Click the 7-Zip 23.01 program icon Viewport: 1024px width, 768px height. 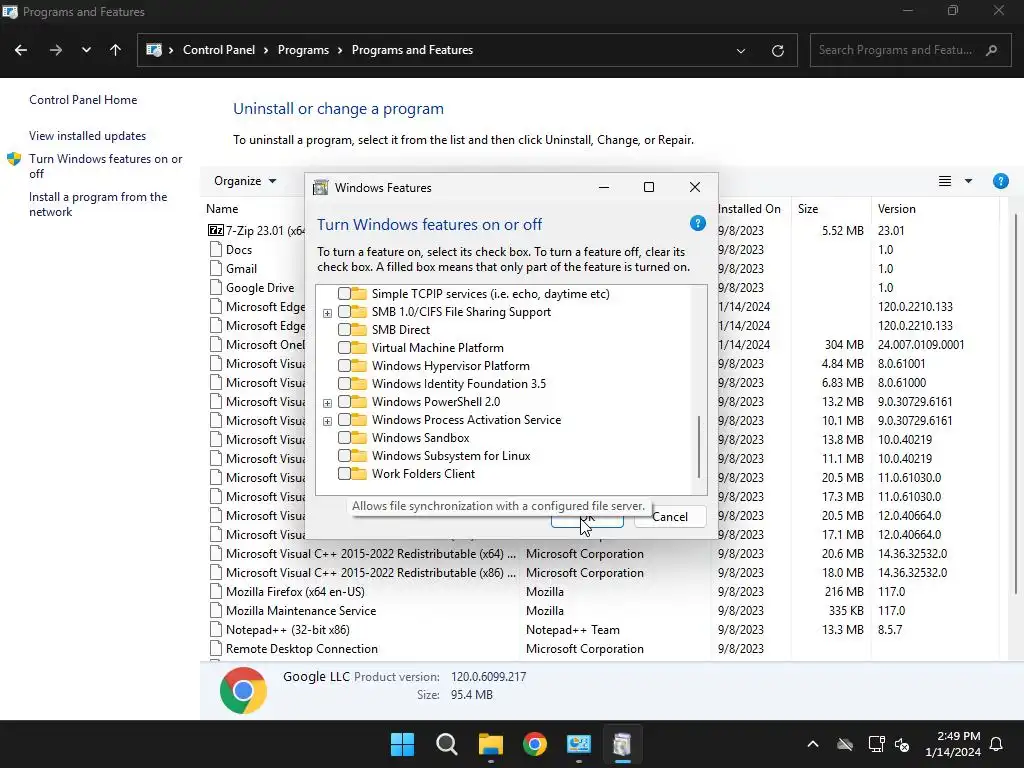coord(216,230)
